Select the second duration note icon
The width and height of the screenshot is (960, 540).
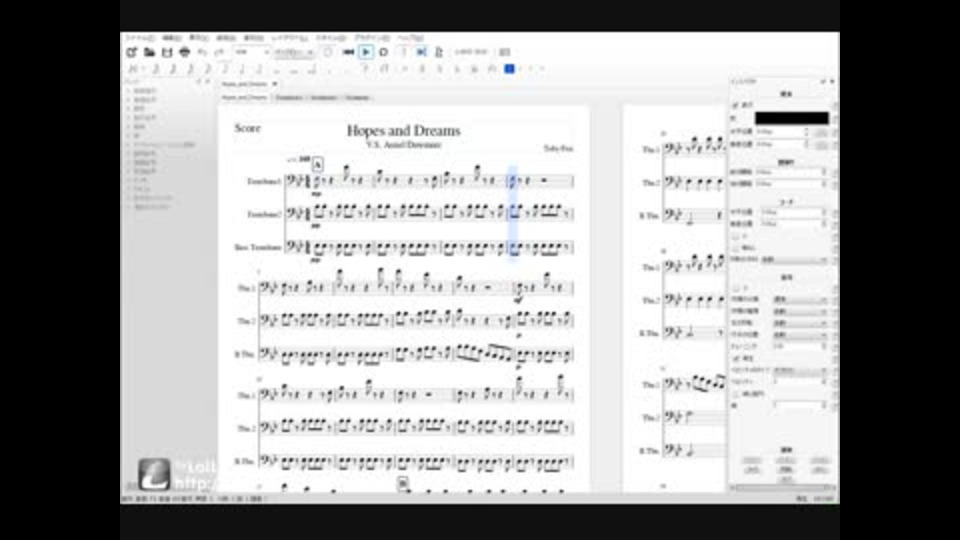pyautogui.click(x=173, y=69)
